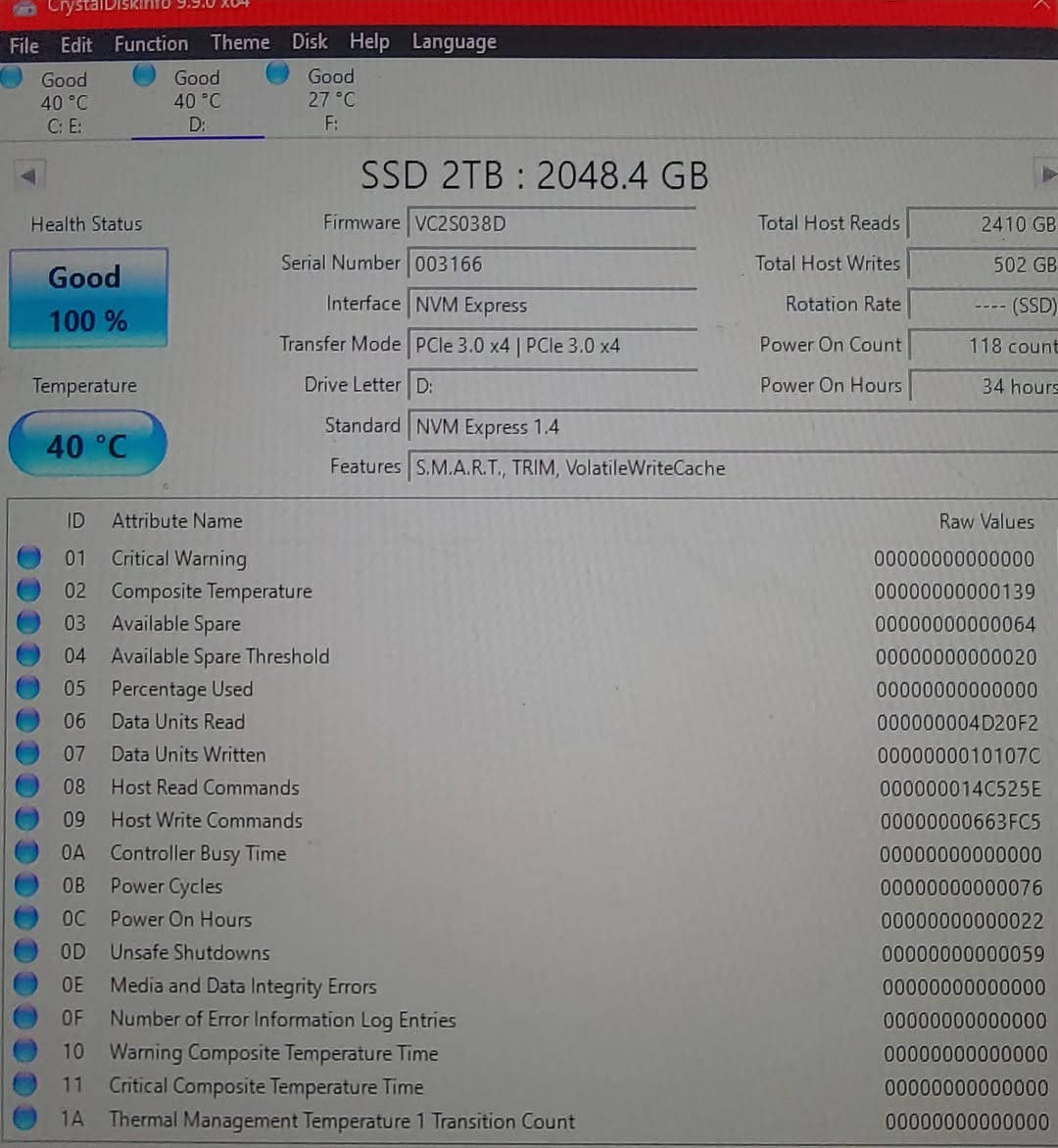The image size is (1058, 1148).
Task: Open the Help menu
Action: tap(369, 42)
